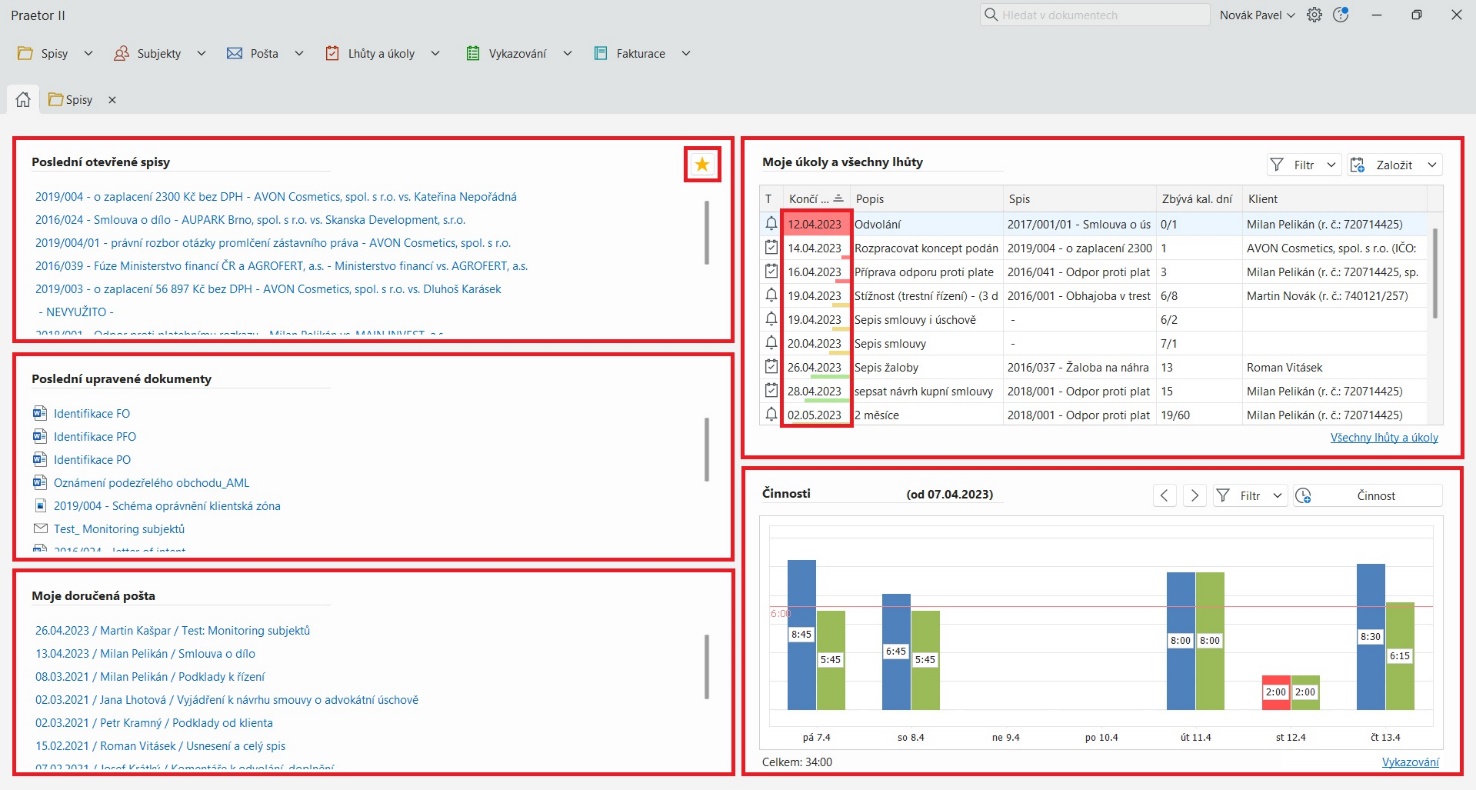The width and height of the screenshot is (1476, 790).
Task: Open the Všechny lhůty a úkoly link
Action: point(1384,437)
